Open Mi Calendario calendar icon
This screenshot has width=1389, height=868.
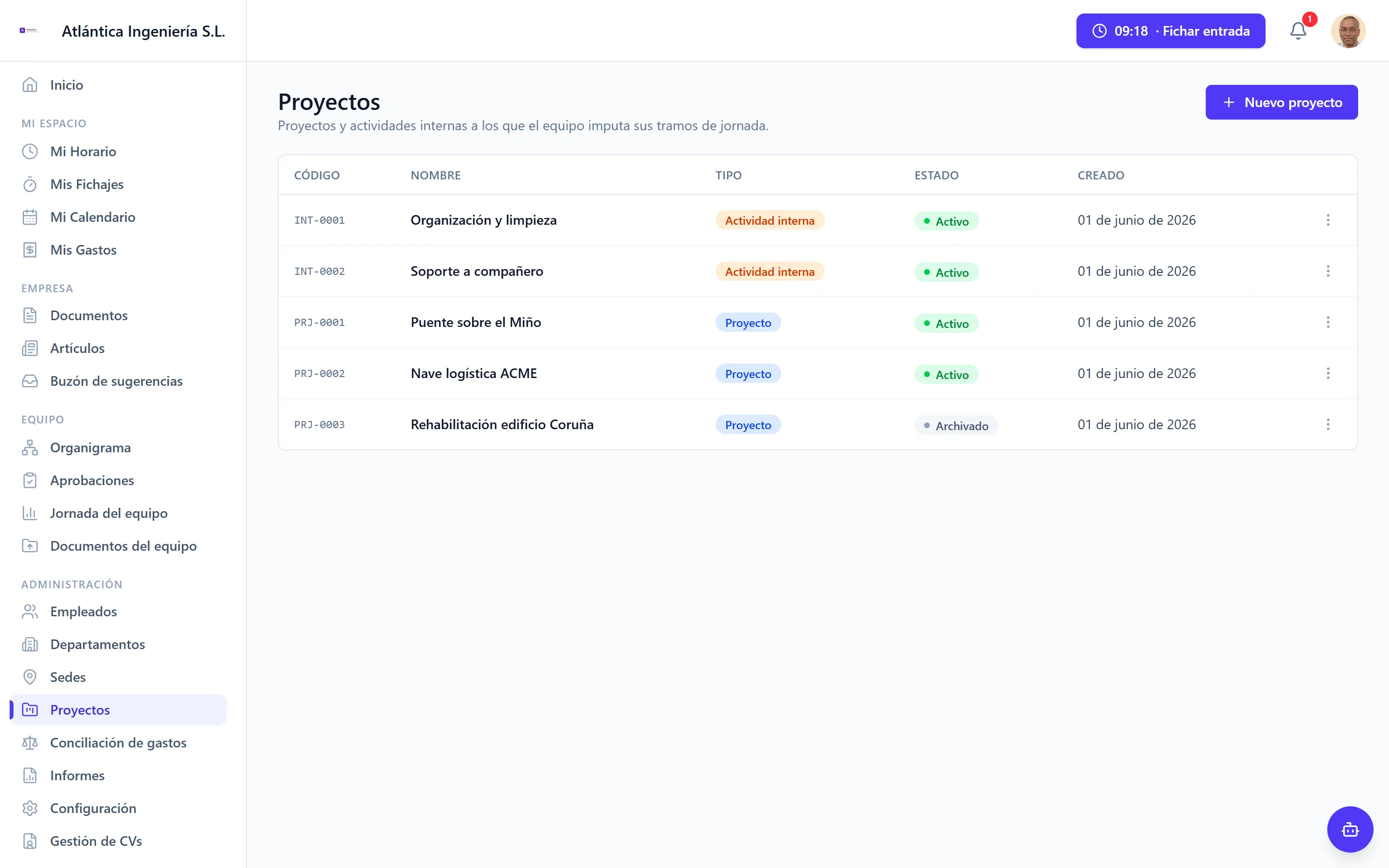click(x=30, y=217)
